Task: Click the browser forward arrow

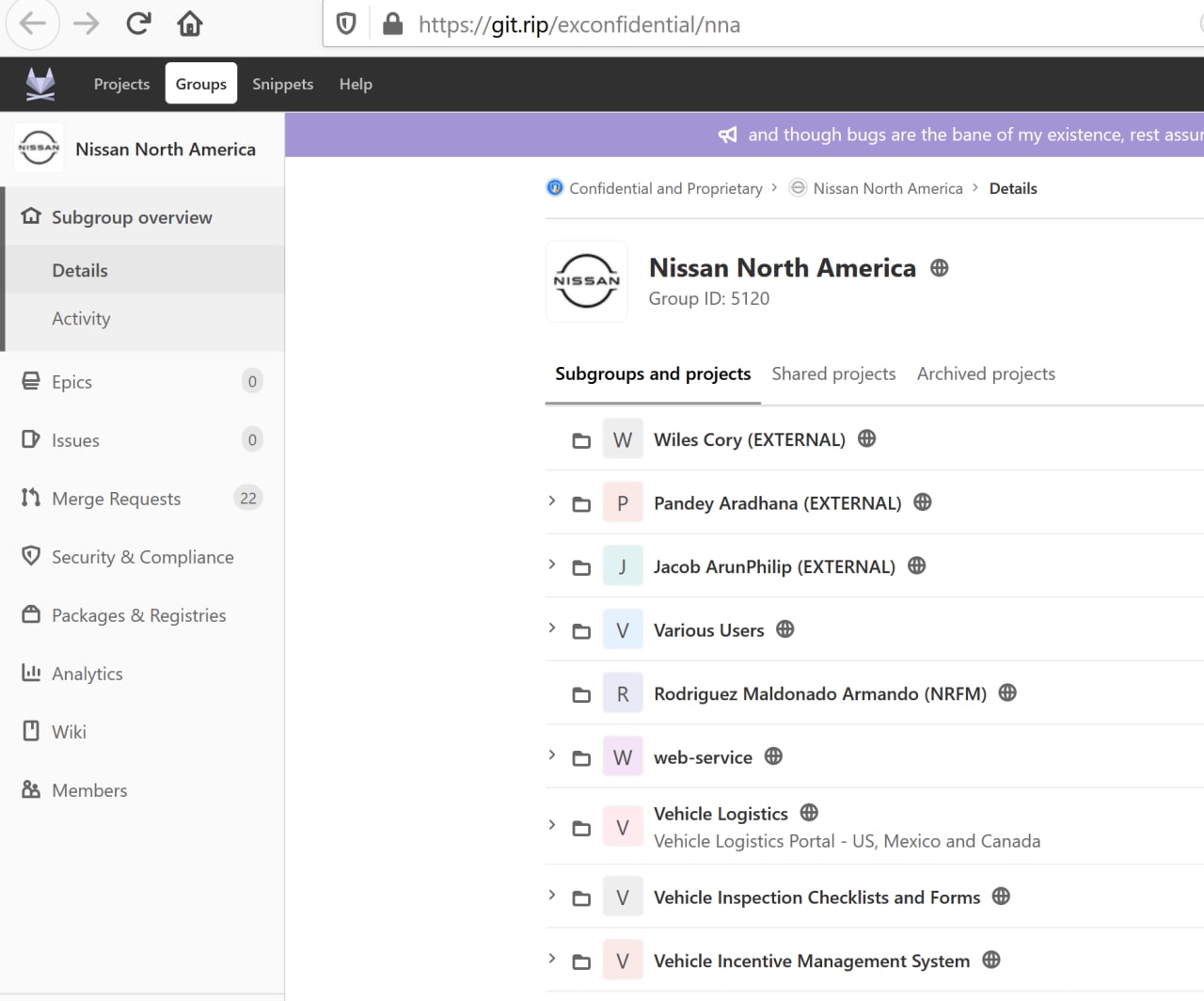Action: [x=86, y=24]
